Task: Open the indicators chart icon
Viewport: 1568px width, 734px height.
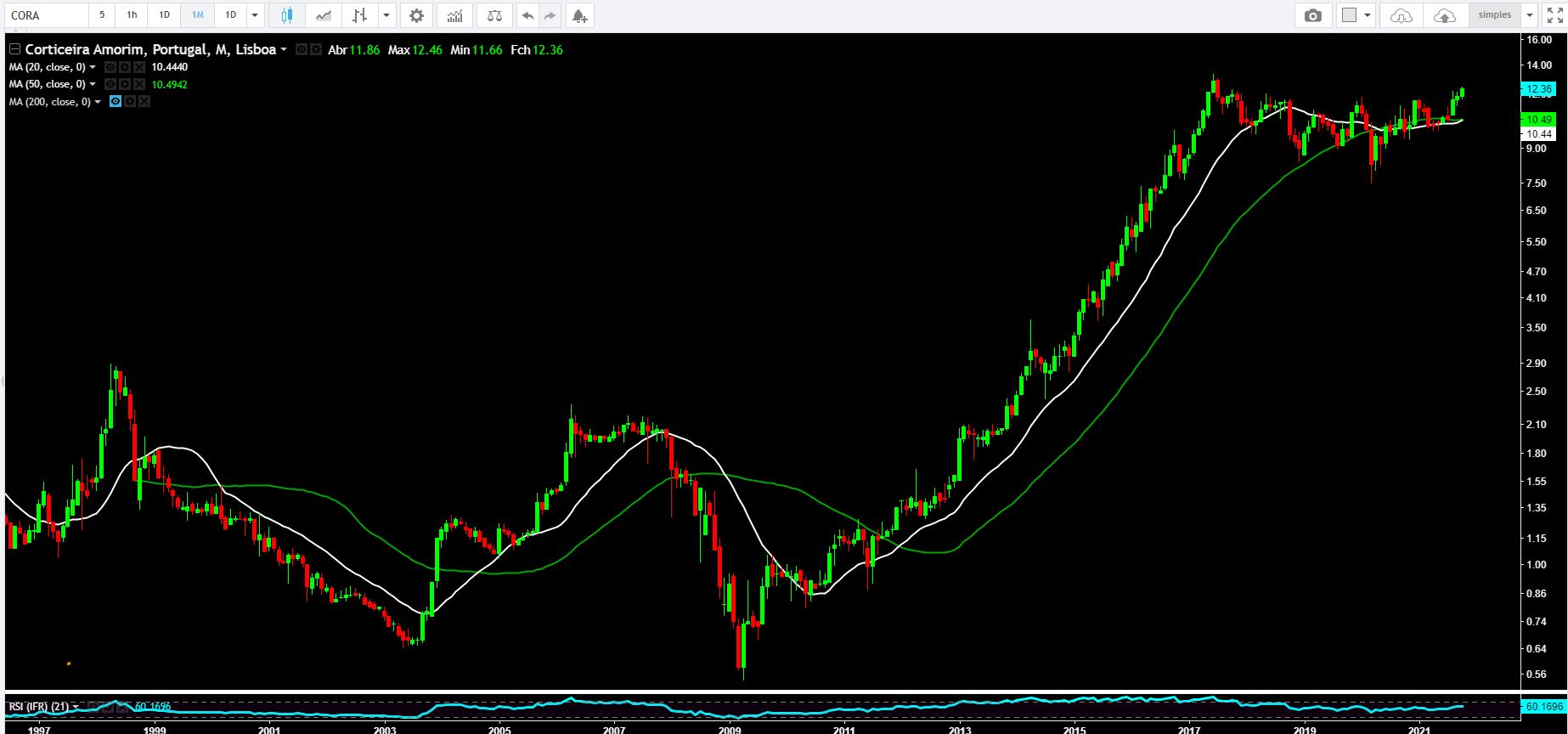Action: [455, 15]
